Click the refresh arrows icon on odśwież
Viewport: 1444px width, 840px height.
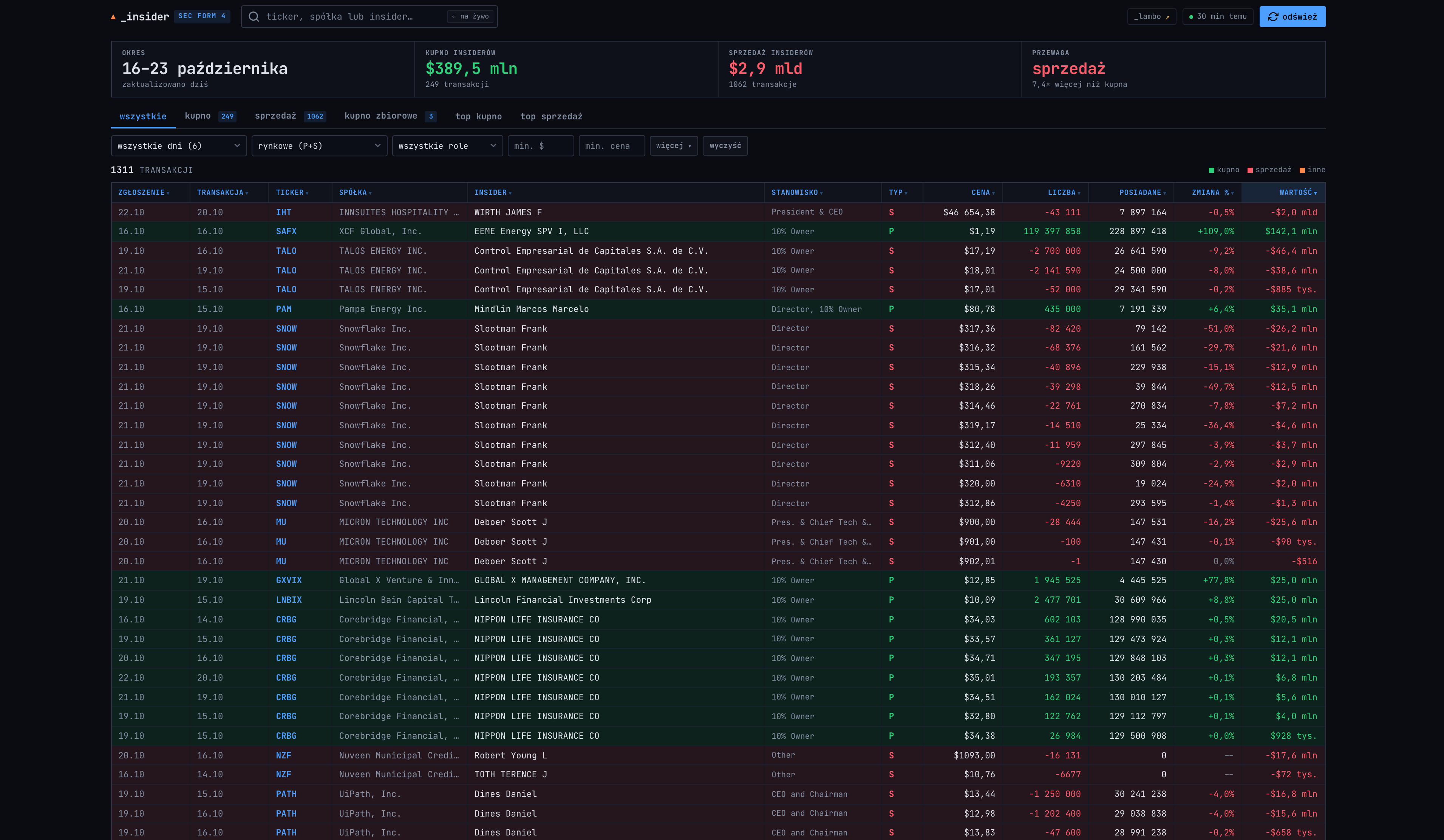coord(1273,17)
